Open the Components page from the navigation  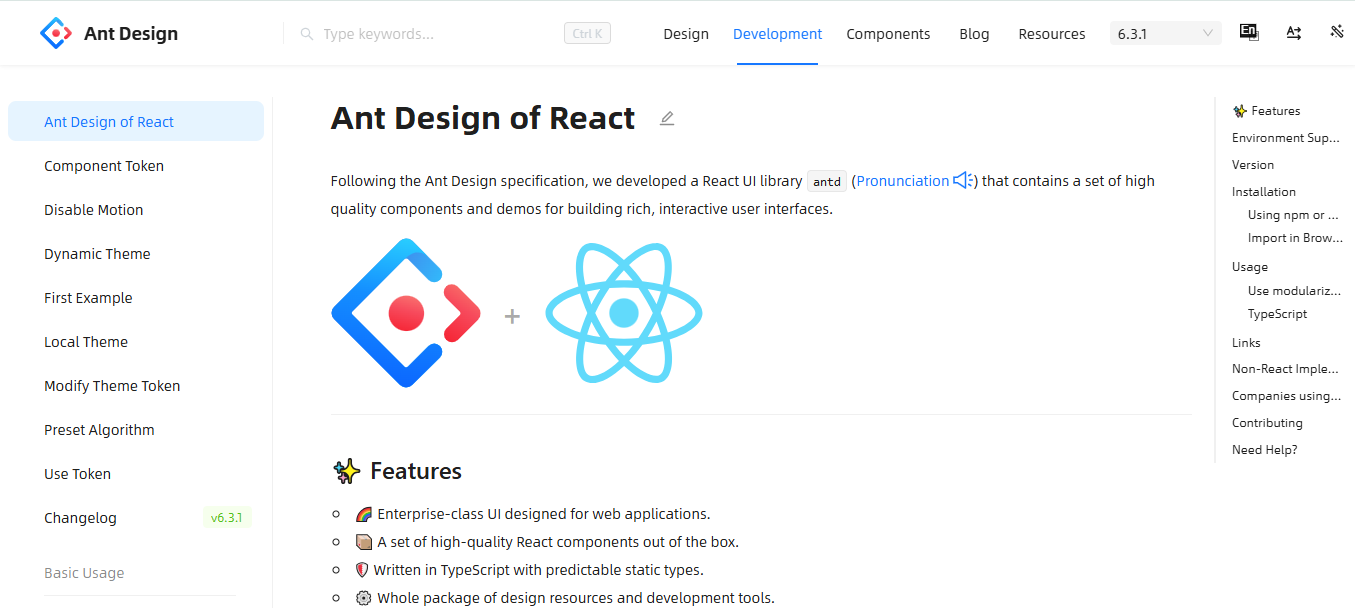click(888, 33)
